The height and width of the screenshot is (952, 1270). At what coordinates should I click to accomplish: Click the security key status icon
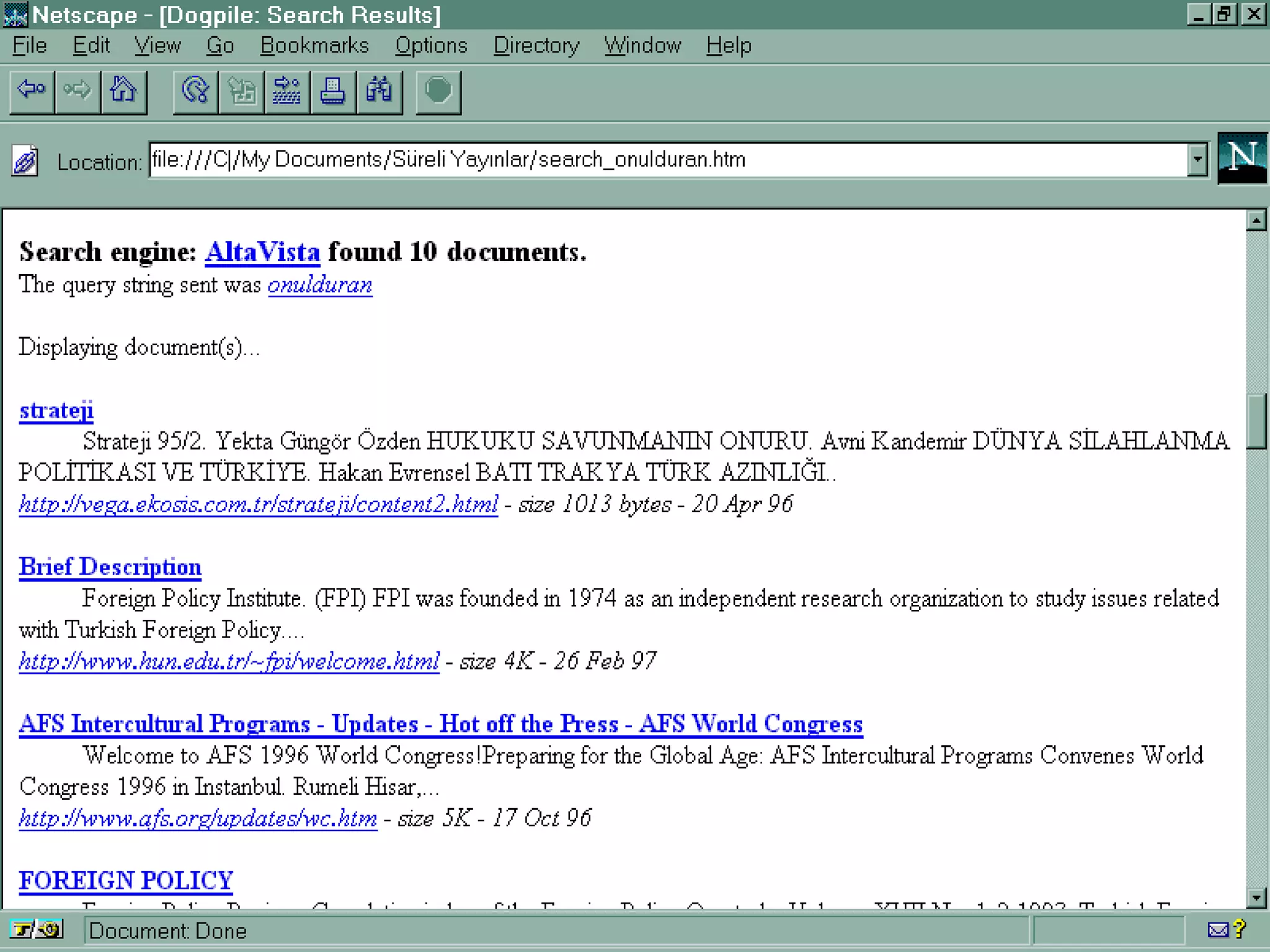36,930
